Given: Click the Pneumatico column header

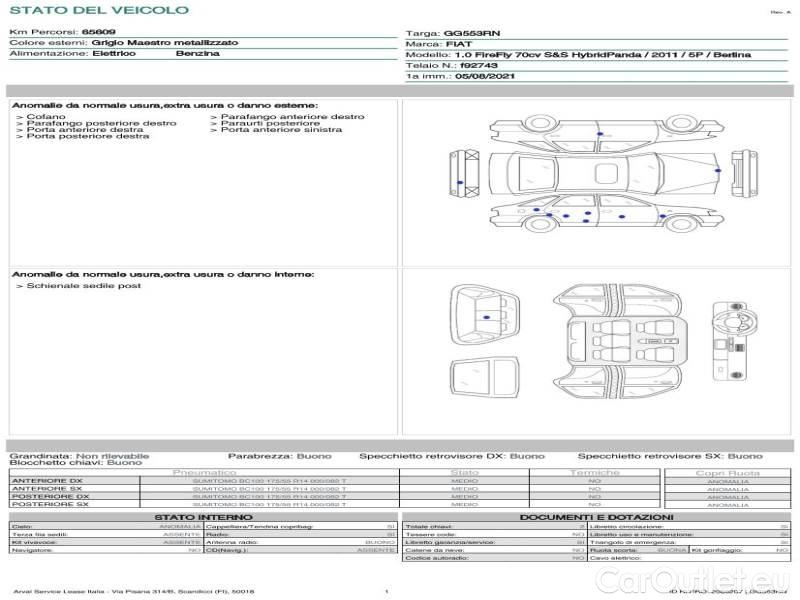Looking at the screenshot, I should click(204, 472).
